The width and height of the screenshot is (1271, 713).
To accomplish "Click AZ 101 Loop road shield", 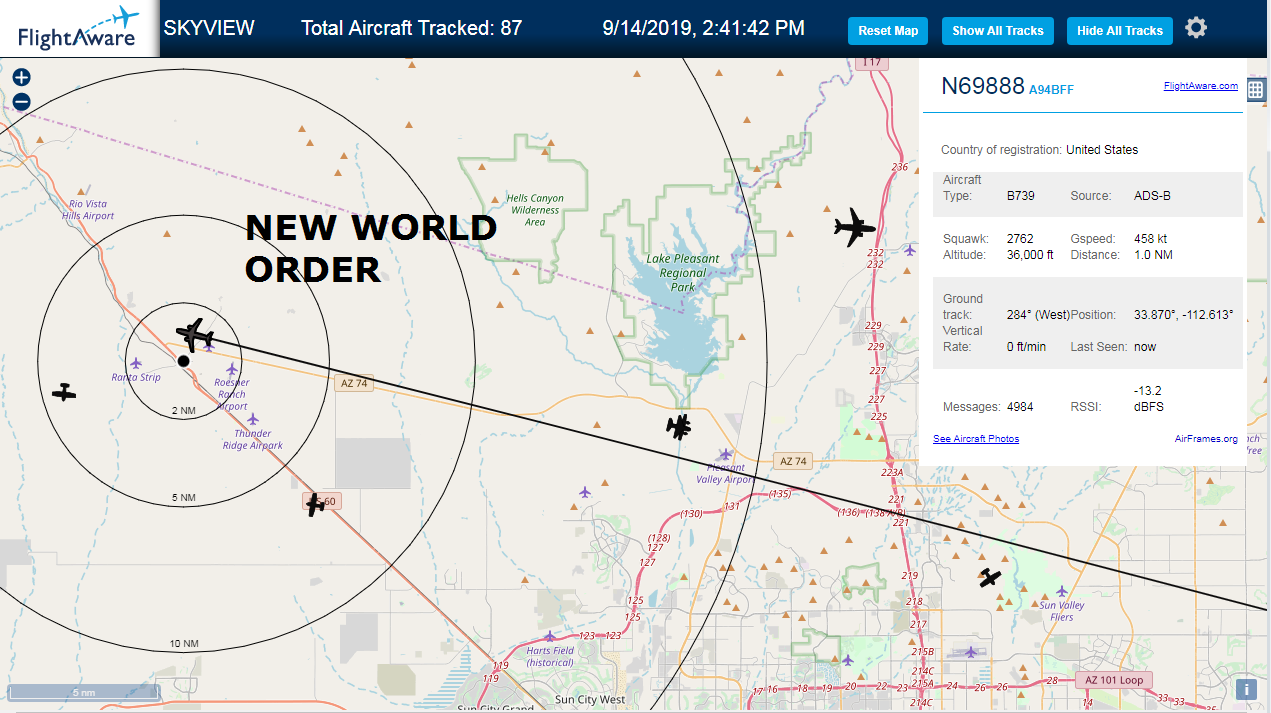I will (x=1114, y=681).
